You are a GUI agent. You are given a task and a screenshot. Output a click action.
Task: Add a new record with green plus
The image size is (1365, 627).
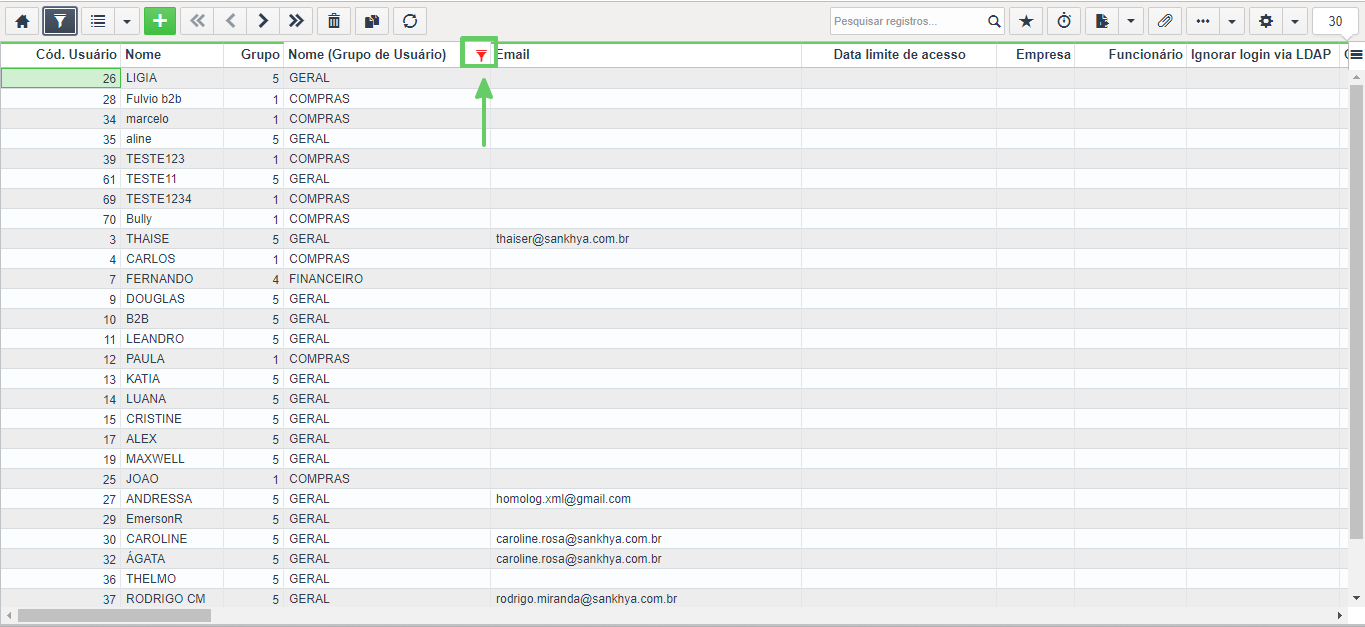point(160,21)
